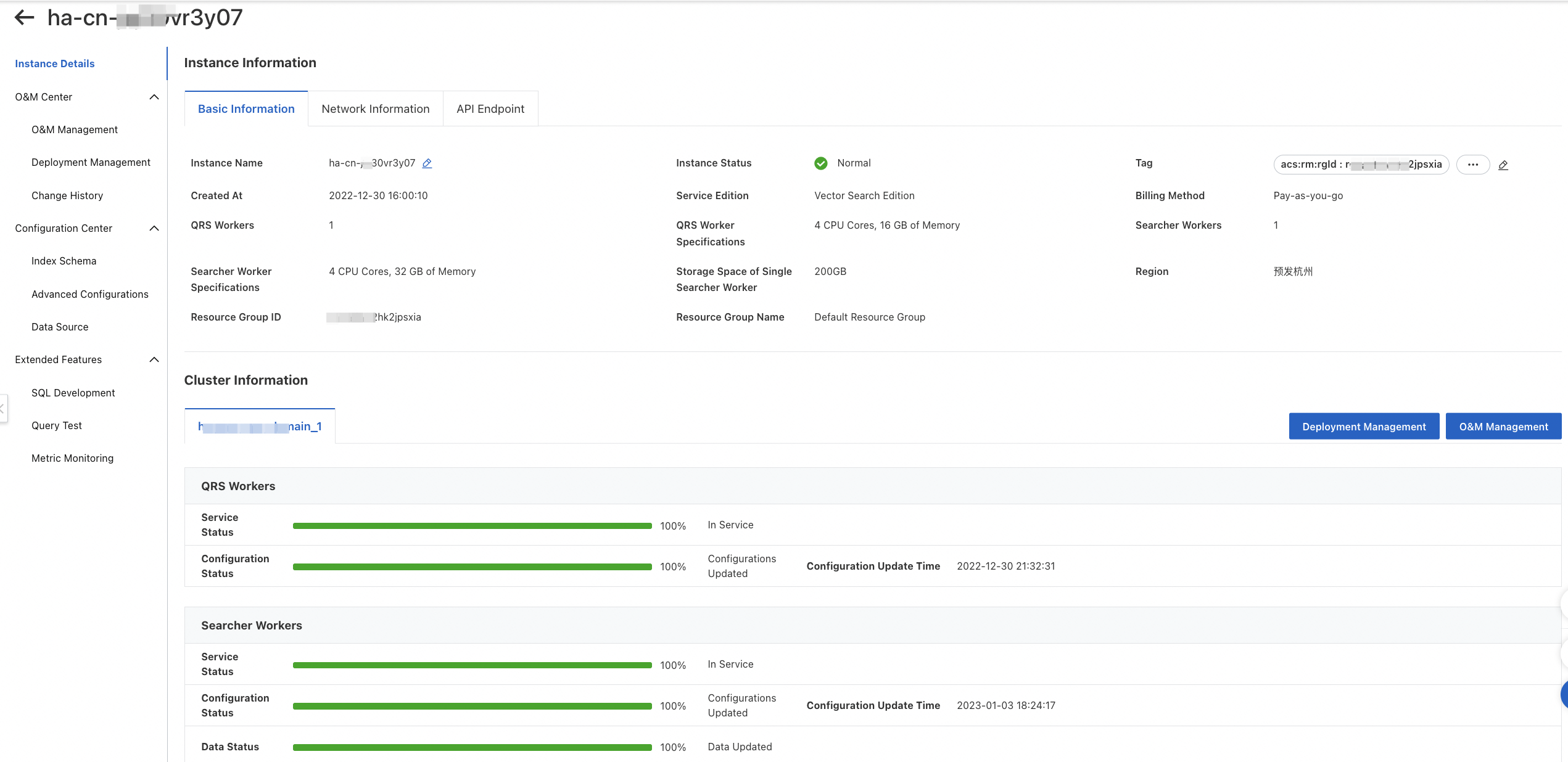The height and width of the screenshot is (762, 1568).
Task: Collapse the Extended Features section
Action: click(x=154, y=360)
